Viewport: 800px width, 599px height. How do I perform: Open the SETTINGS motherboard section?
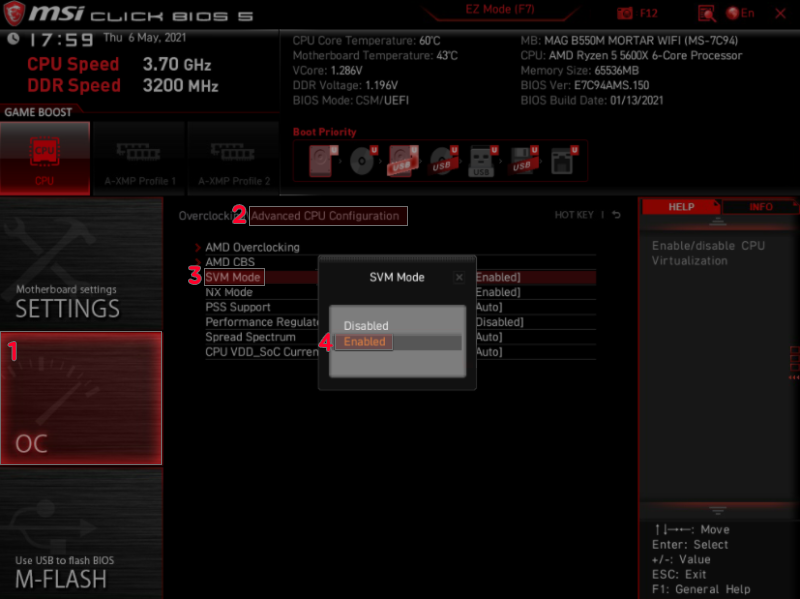click(x=81, y=264)
